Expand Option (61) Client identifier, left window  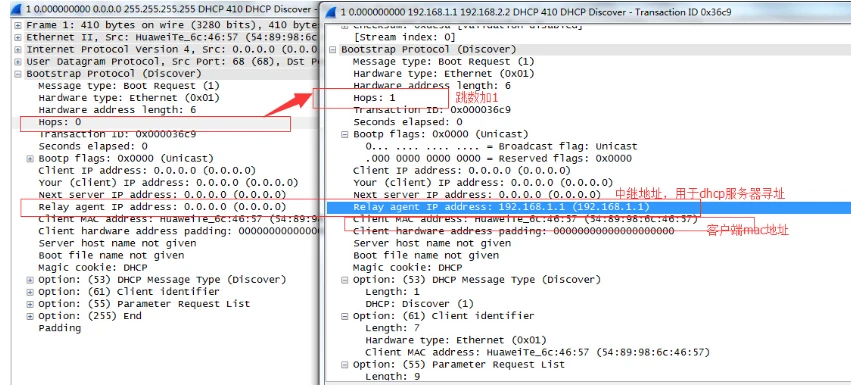[x=30, y=292]
